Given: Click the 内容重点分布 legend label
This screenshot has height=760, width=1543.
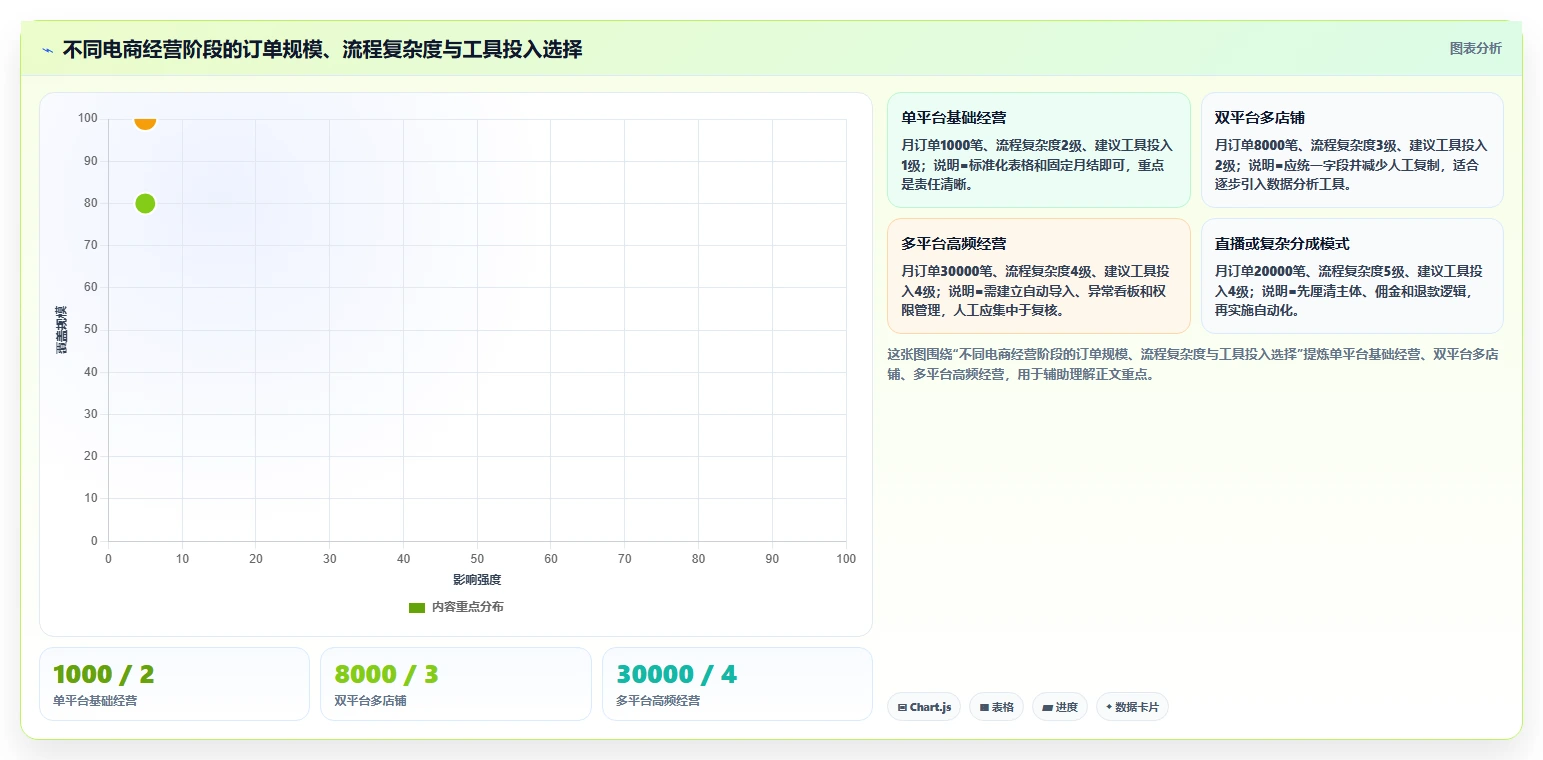Looking at the screenshot, I should pyautogui.click(x=467, y=607).
